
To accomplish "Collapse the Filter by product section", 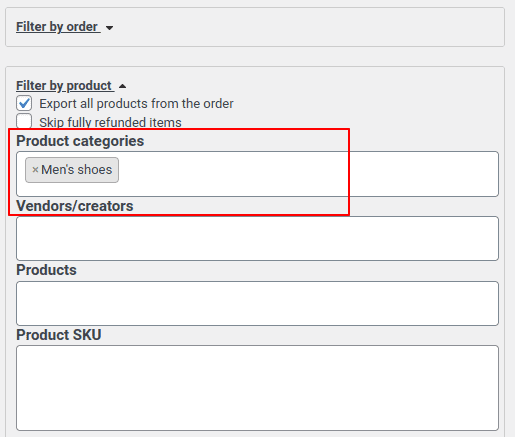I will tap(65, 86).
